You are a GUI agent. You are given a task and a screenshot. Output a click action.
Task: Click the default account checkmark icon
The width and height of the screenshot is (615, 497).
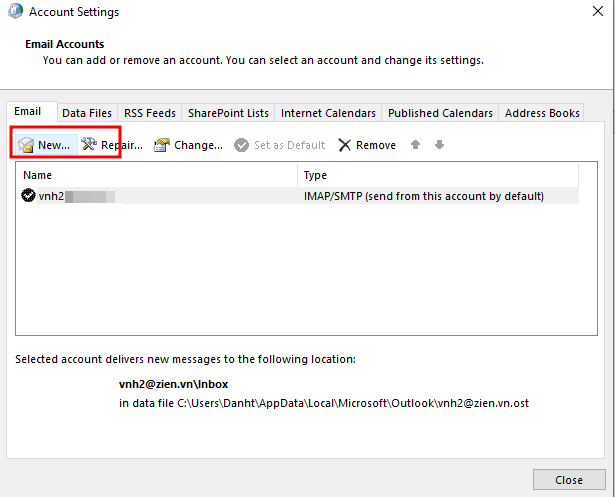[x=28, y=196]
